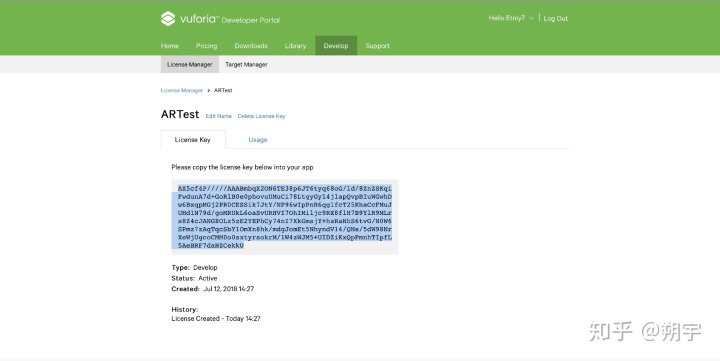Open the Support menu item
The image size is (720, 361).
(377, 46)
